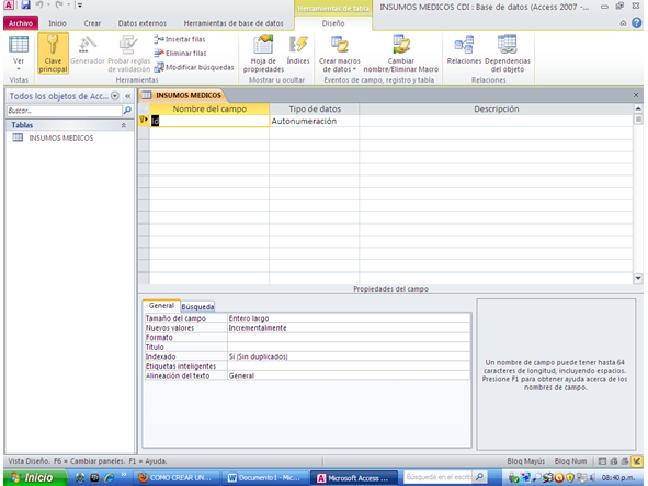Click Modificar búsquedas
Screen dimensions: 648x486
click(194, 67)
